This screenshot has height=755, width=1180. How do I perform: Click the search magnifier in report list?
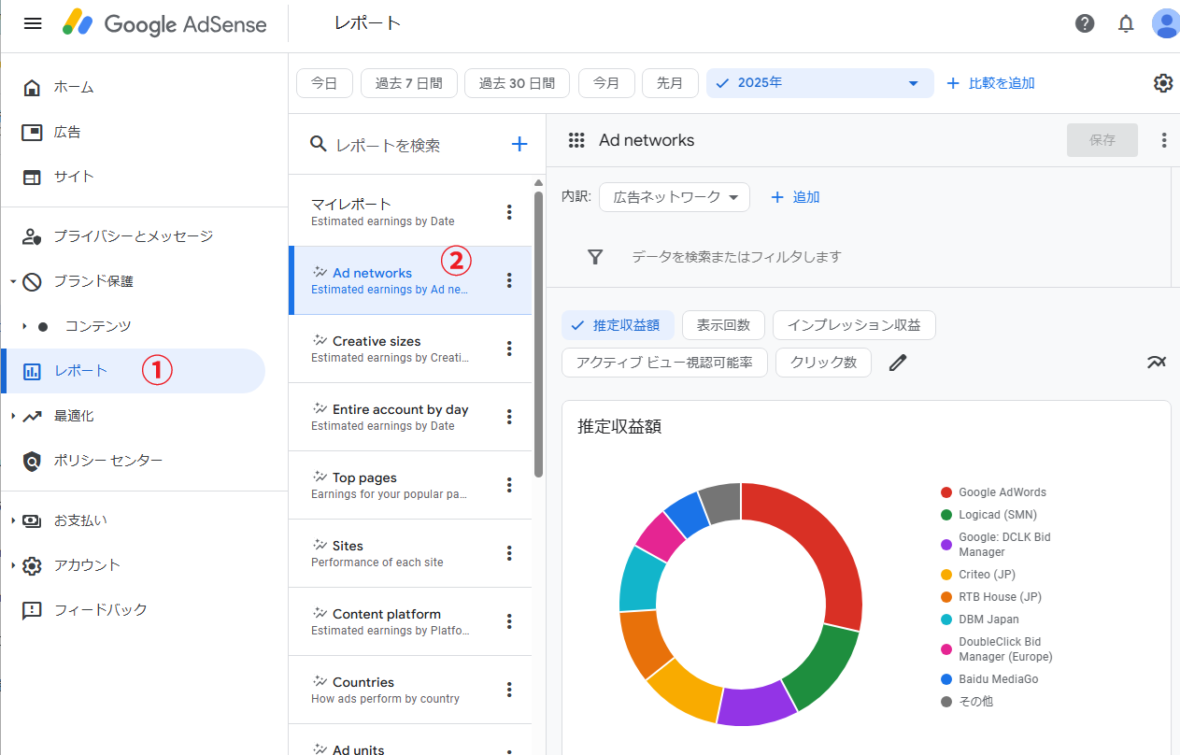click(318, 144)
